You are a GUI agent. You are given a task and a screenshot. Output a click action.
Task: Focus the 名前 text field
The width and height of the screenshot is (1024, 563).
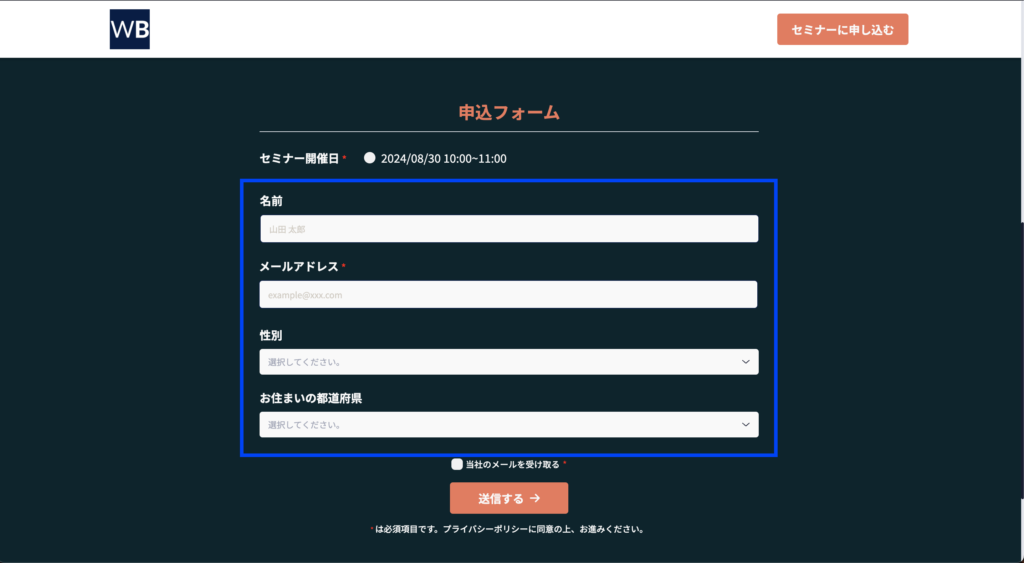tap(508, 229)
